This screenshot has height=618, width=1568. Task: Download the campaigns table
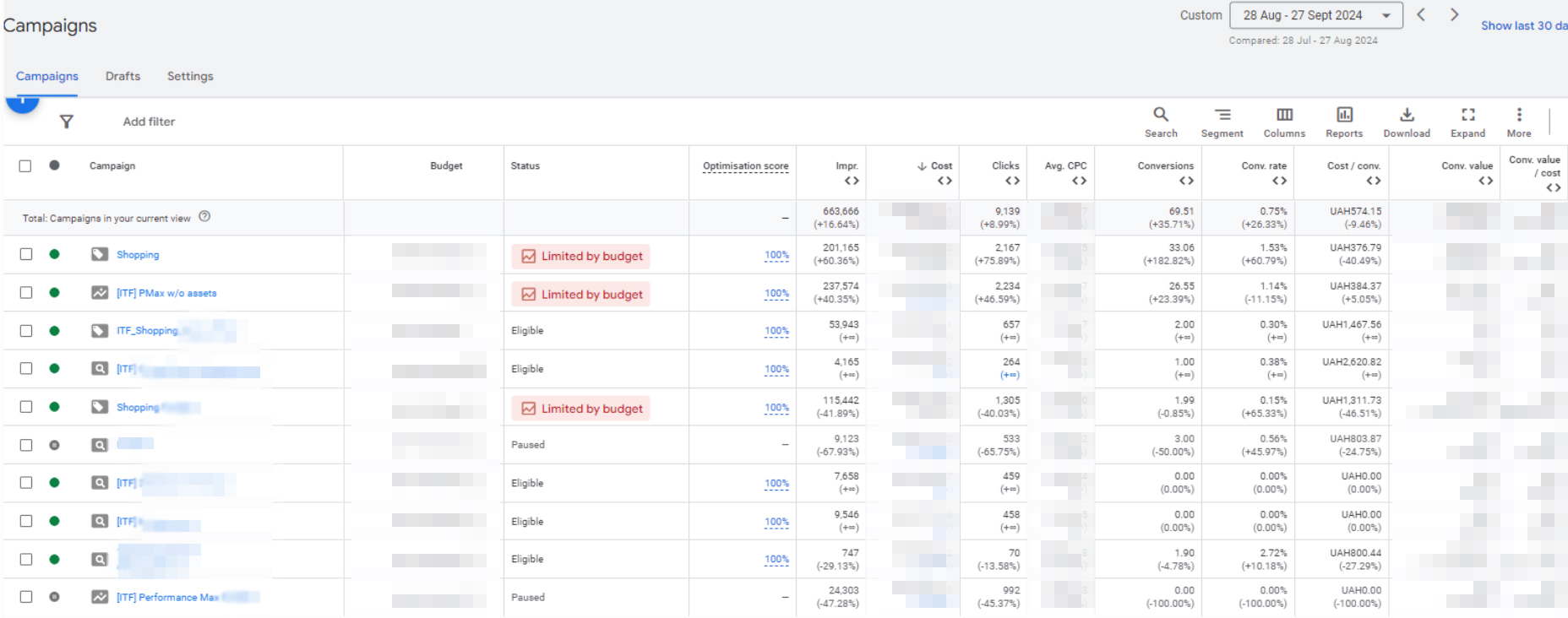[x=1407, y=122]
